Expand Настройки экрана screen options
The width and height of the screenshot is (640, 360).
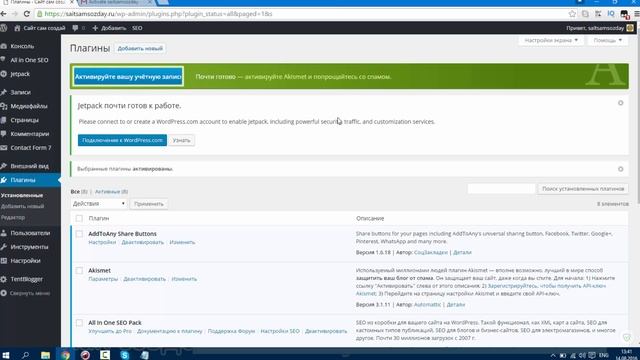[x=551, y=40]
